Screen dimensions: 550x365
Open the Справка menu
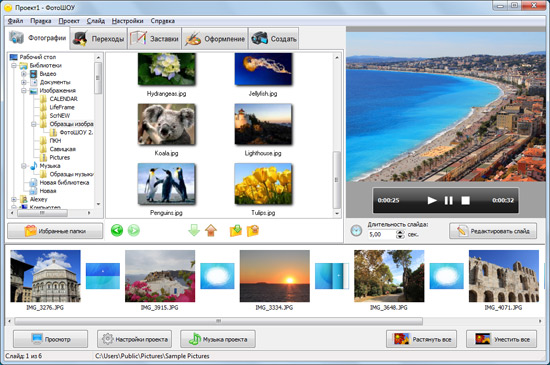(162, 21)
